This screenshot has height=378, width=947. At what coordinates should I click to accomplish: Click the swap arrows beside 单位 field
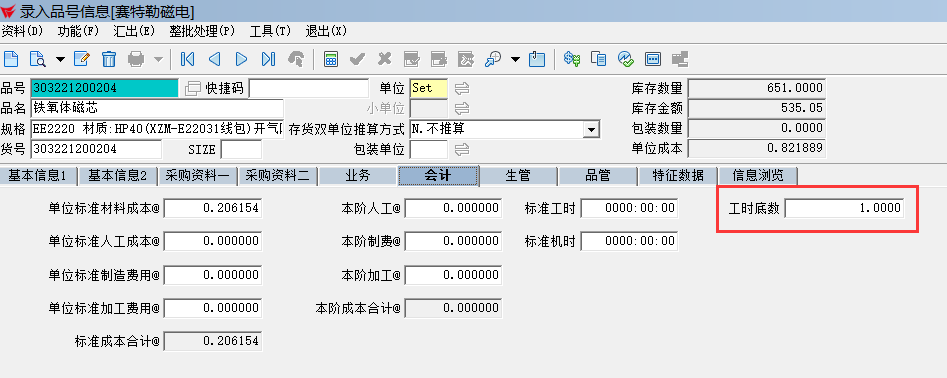coord(462,88)
